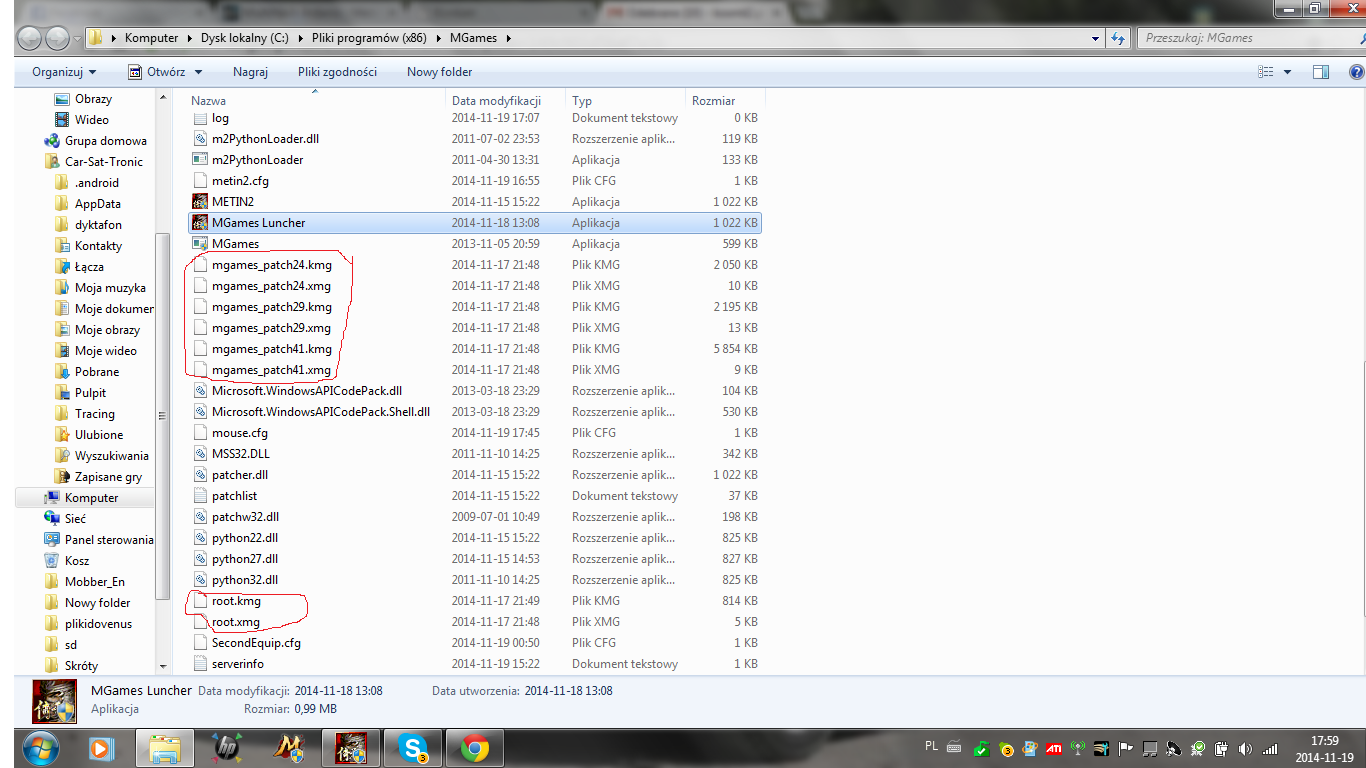The height and width of the screenshot is (768, 1366).
Task: Toggle the preview pane icon
Action: click(1321, 72)
